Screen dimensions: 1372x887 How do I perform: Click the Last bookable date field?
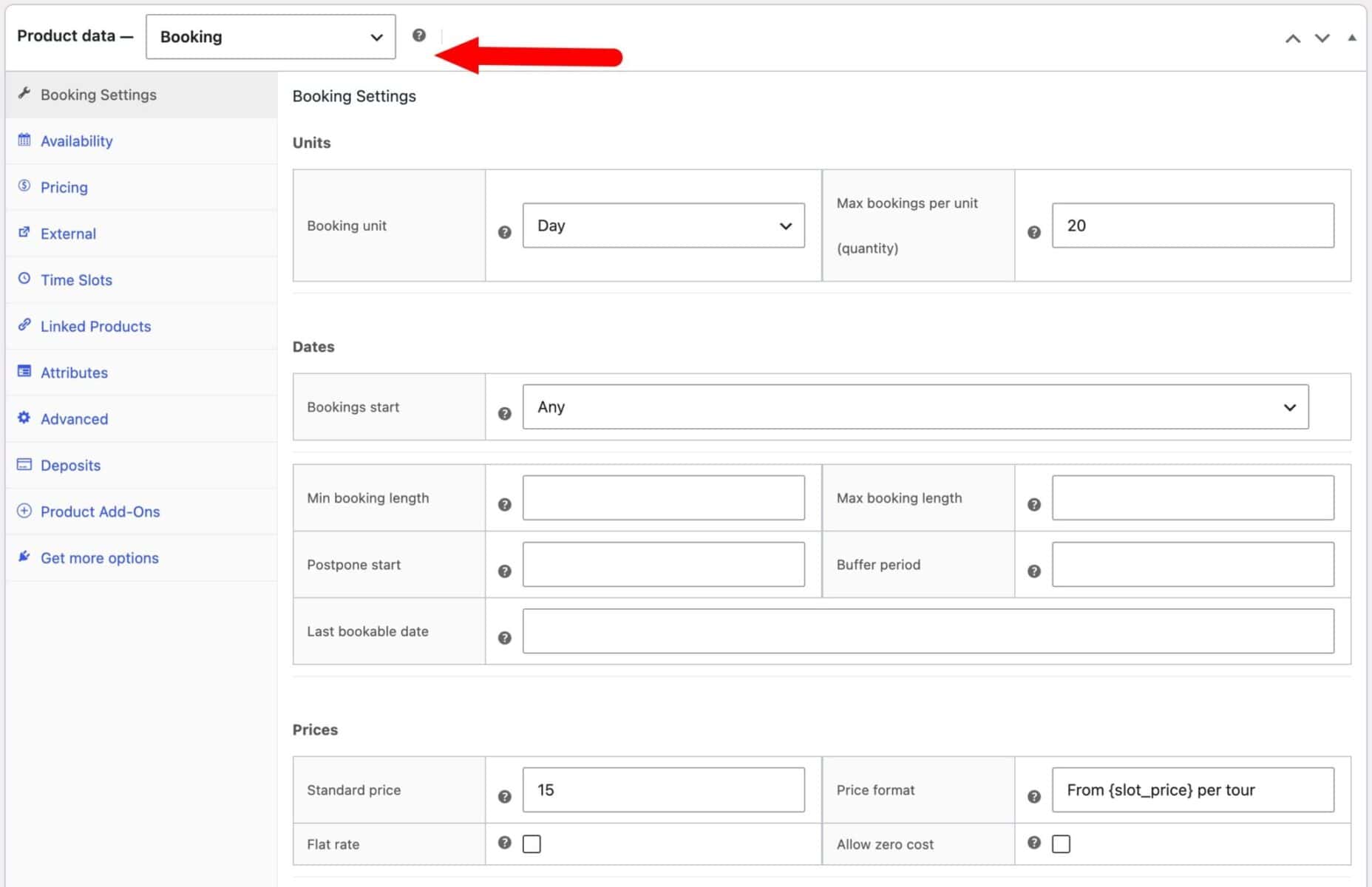(x=928, y=631)
